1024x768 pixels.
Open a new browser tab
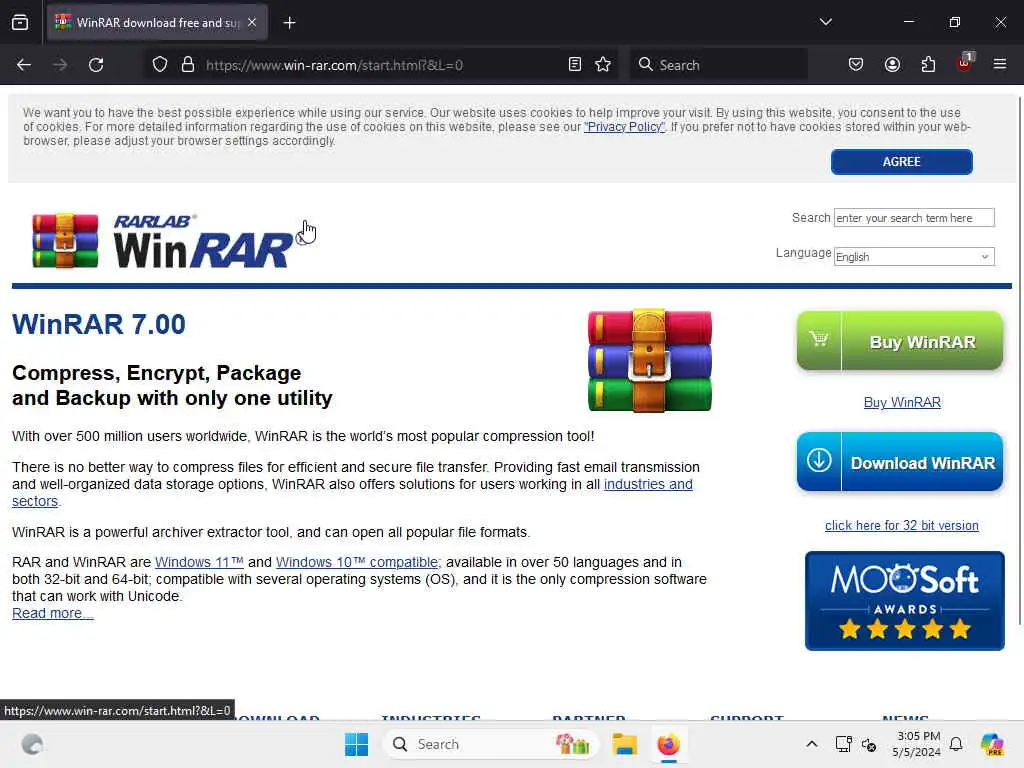pos(289,23)
